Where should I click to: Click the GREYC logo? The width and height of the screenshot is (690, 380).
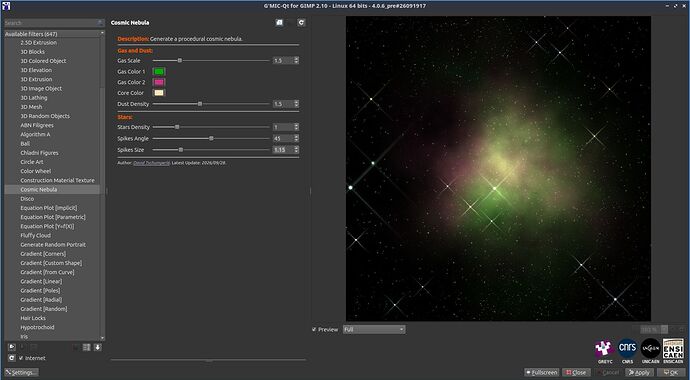(605, 350)
